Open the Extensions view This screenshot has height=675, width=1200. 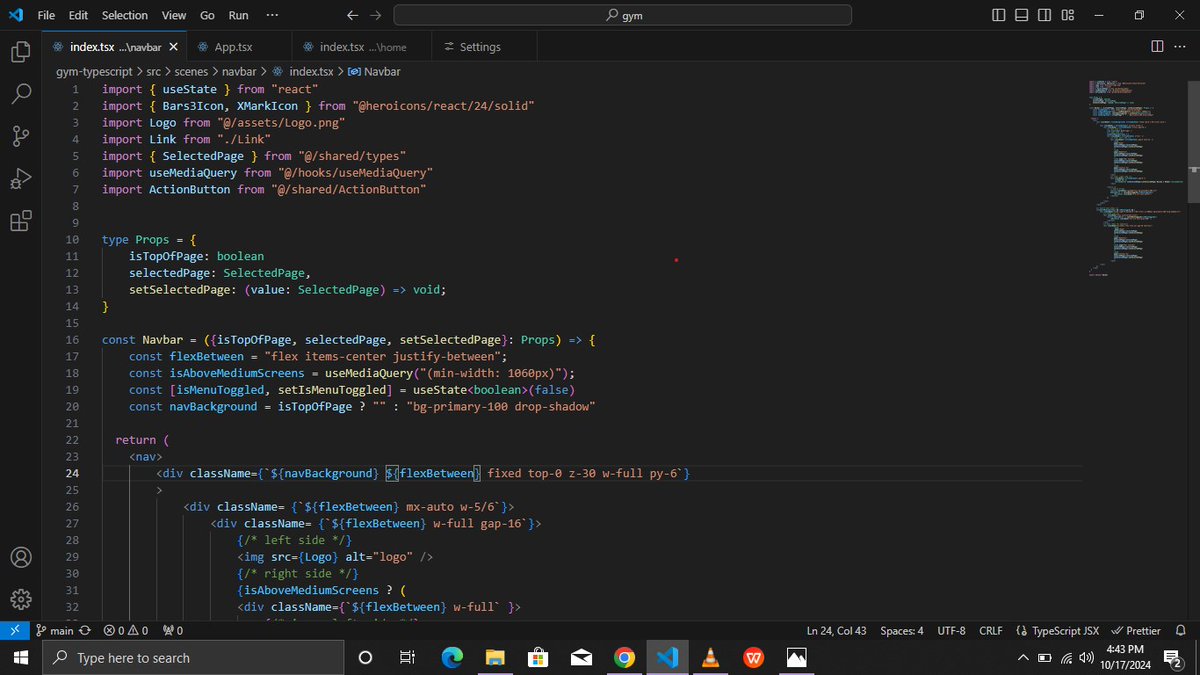pyautogui.click(x=20, y=222)
